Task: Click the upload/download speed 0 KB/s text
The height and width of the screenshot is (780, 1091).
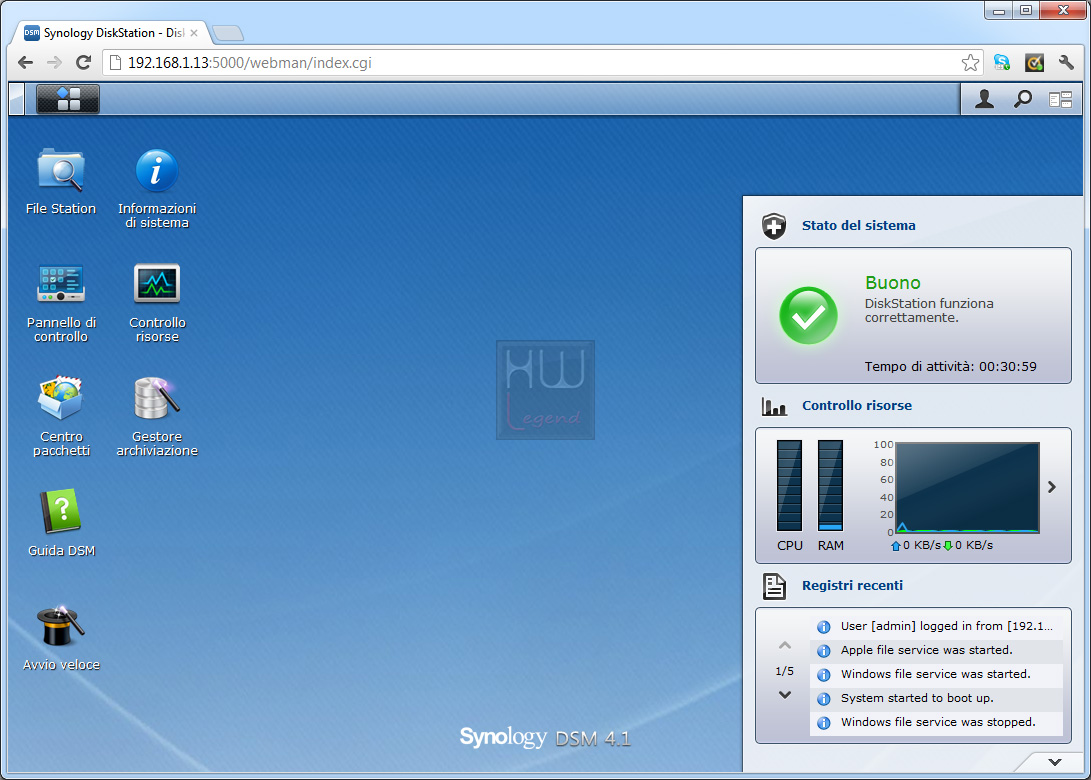Action: click(942, 546)
